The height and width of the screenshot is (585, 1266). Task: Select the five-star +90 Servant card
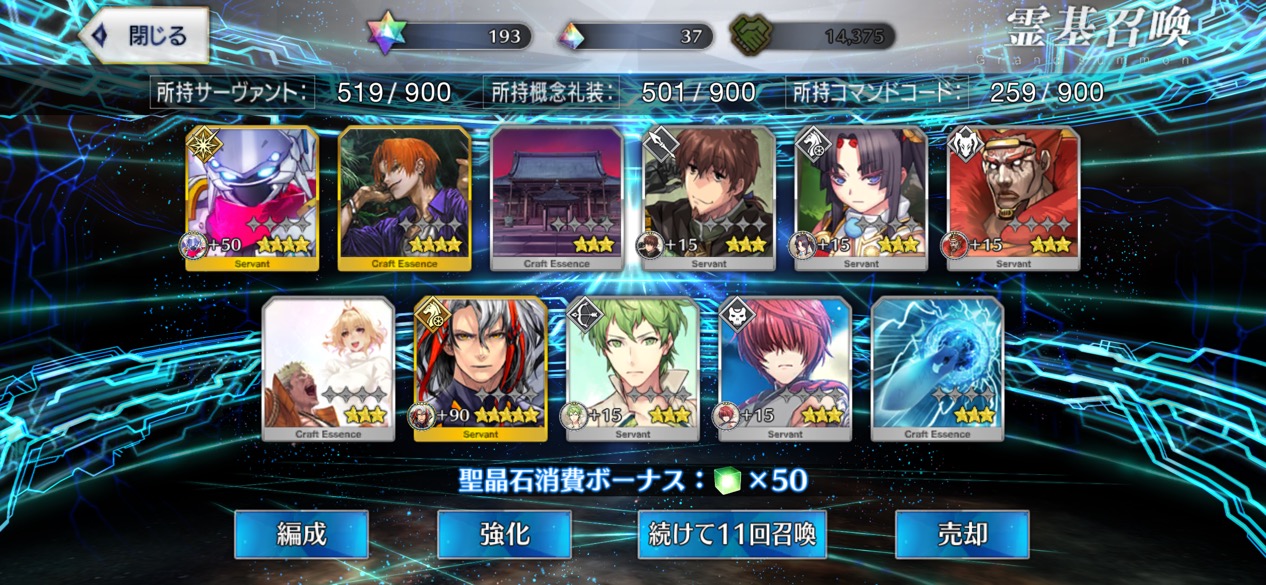(480, 369)
